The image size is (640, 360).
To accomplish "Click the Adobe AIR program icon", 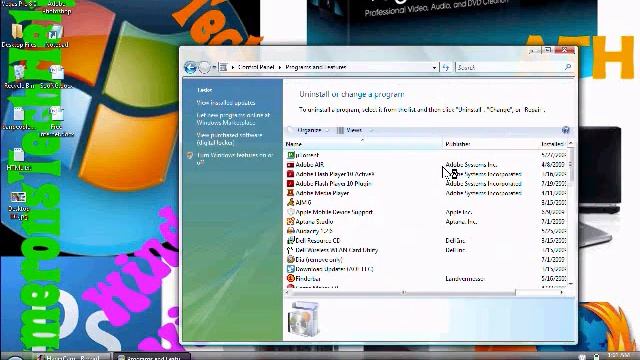I will (290, 164).
